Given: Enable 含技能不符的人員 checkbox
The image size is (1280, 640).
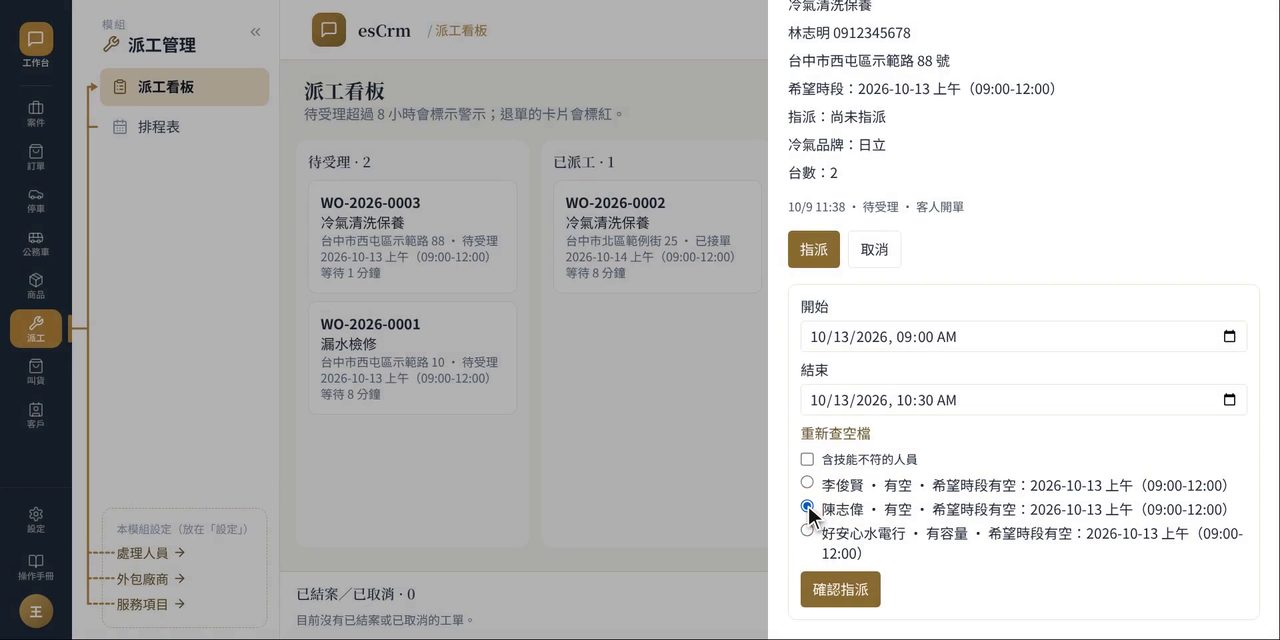Looking at the screenshot, I should pos(807,459).
